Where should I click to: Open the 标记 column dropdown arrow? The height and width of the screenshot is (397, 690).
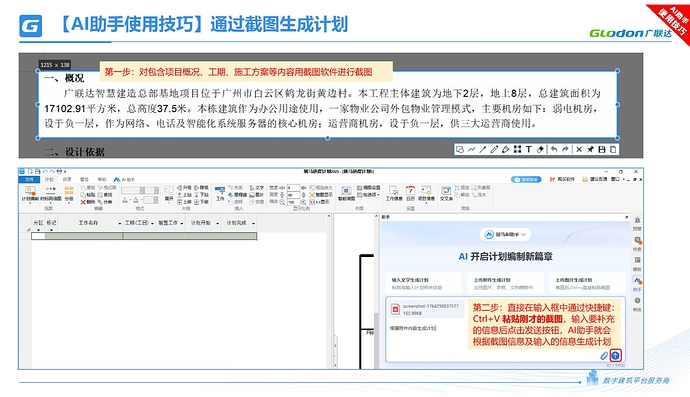[x=51, y=230]
